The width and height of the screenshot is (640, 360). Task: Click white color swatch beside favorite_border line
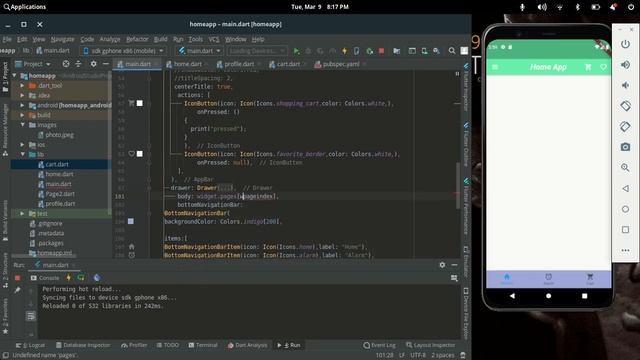pos(140,154)
